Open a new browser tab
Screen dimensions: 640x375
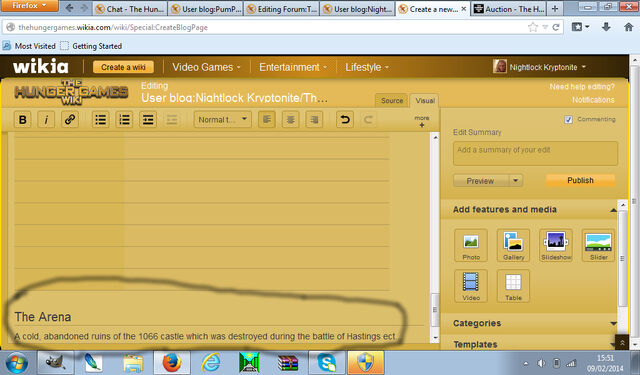click(x=555, y=9)
